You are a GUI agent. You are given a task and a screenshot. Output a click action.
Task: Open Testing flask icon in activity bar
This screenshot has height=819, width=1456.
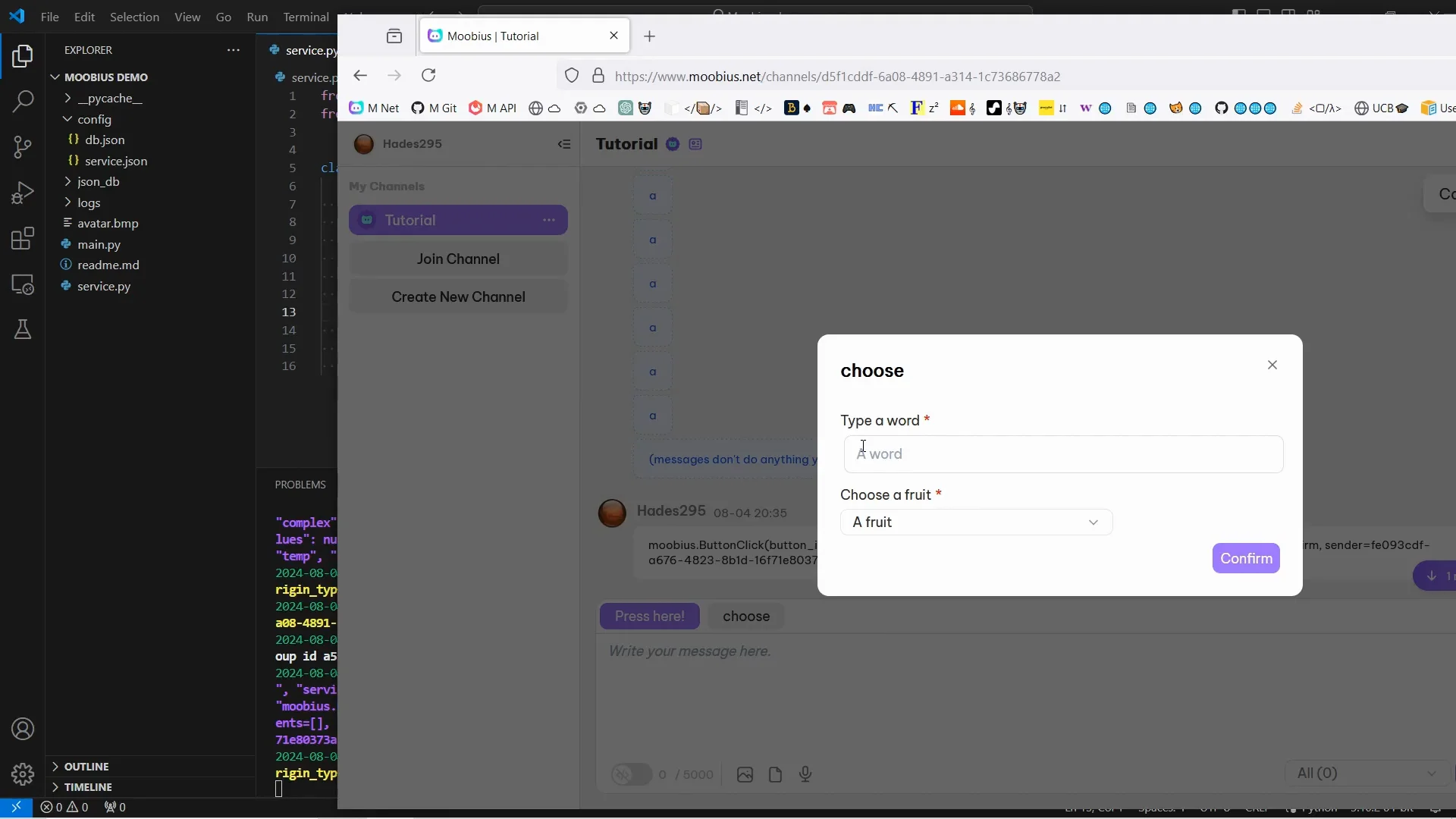tap(23, 329)
